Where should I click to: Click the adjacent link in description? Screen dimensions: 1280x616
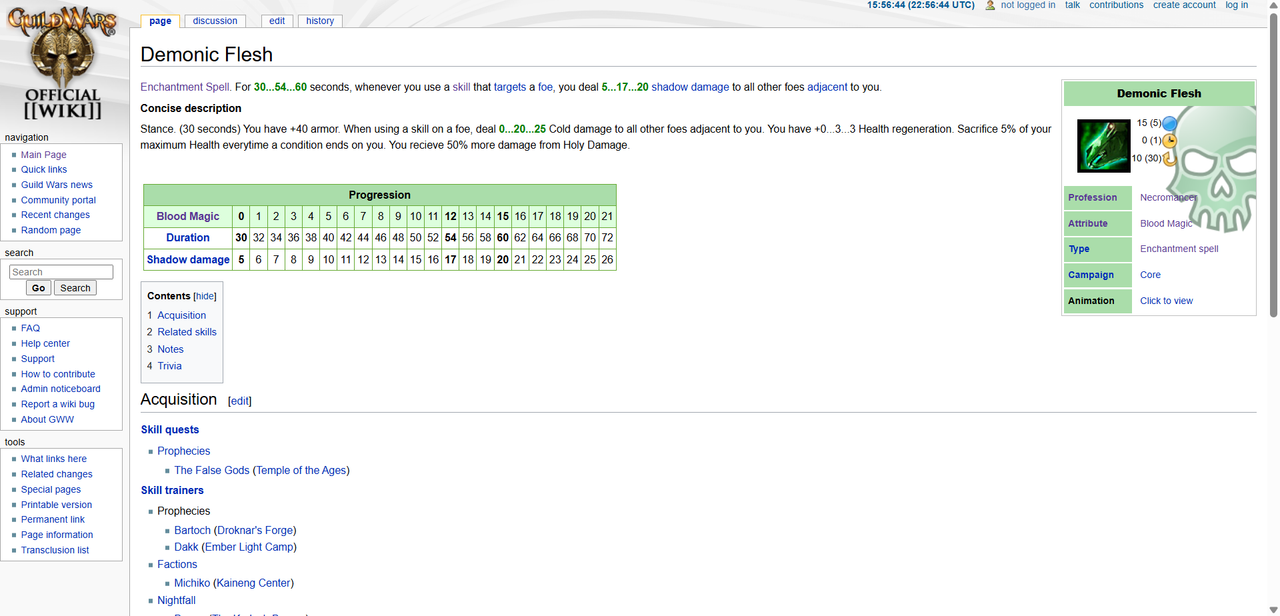pos(827,87)
